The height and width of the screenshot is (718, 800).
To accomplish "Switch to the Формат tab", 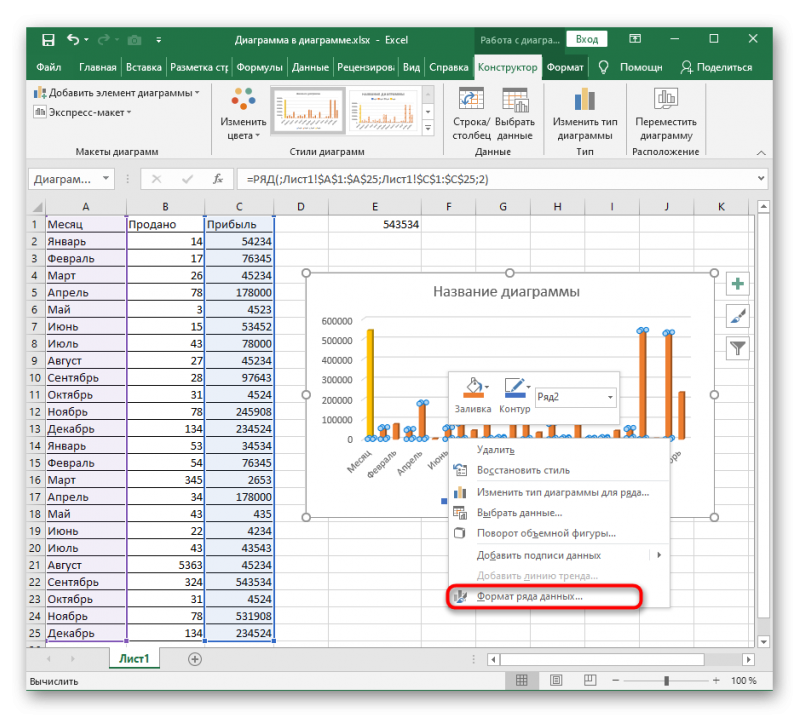I will [565, 67].
